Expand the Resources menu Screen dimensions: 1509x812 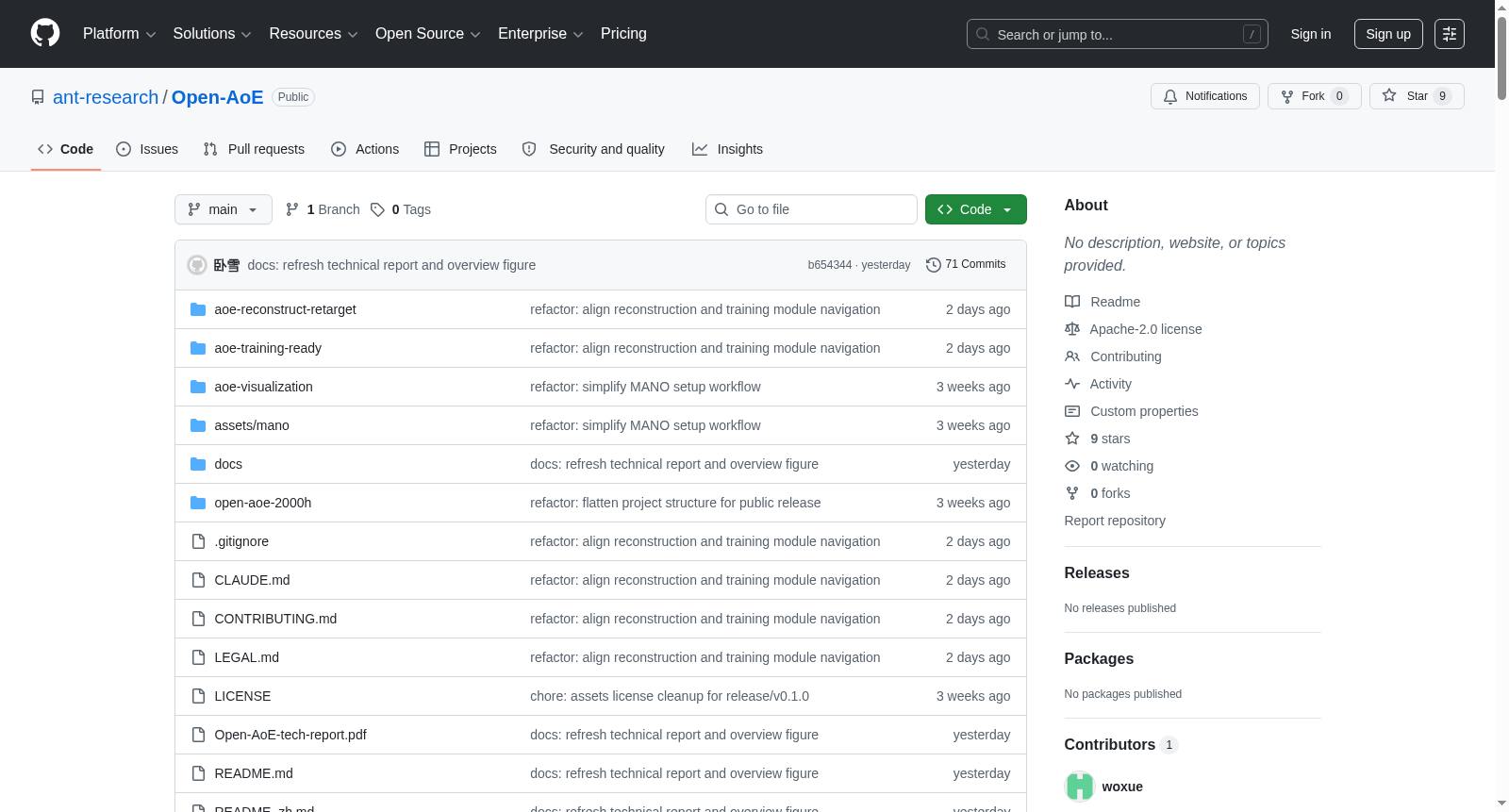pyautogui.click(x=313, y=34)
